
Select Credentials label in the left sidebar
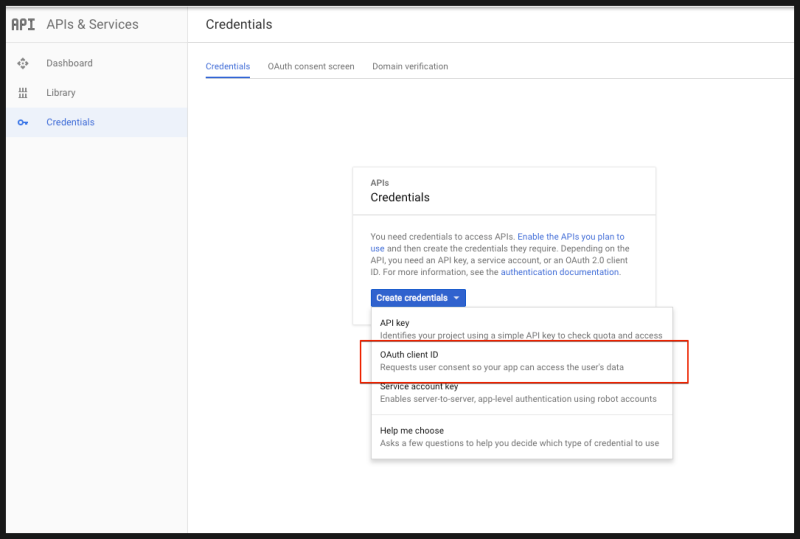(x=70, y=122)
